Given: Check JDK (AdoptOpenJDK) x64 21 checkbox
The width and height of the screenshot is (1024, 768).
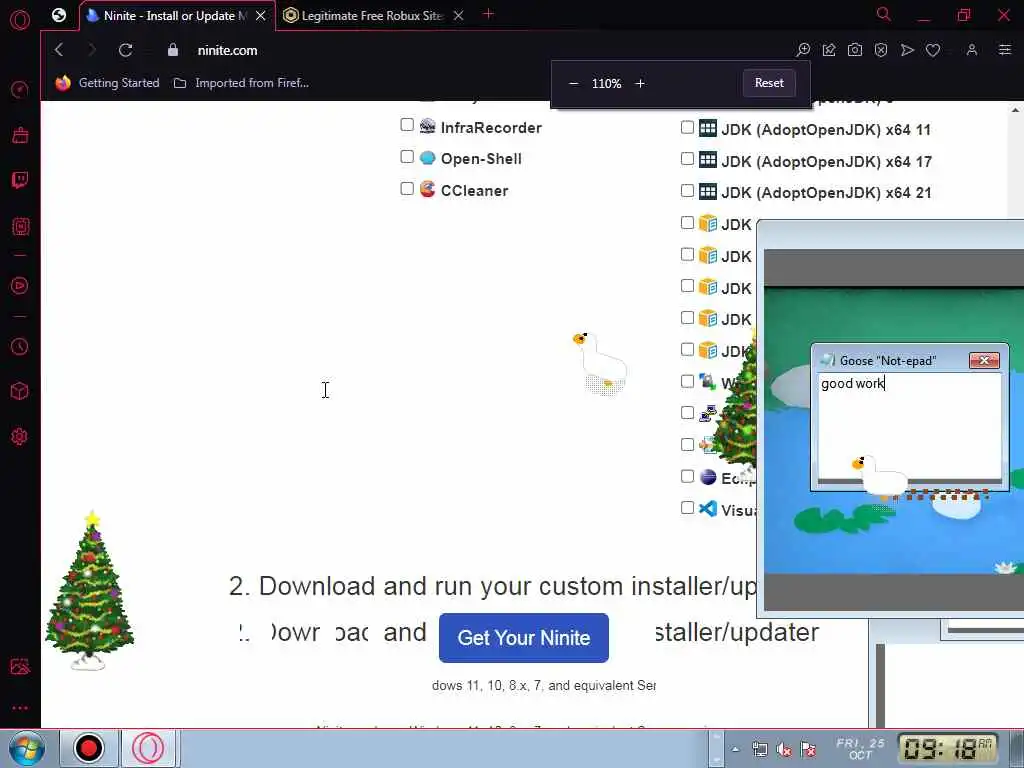Looking at the screenshot, I should click(687, 191).
